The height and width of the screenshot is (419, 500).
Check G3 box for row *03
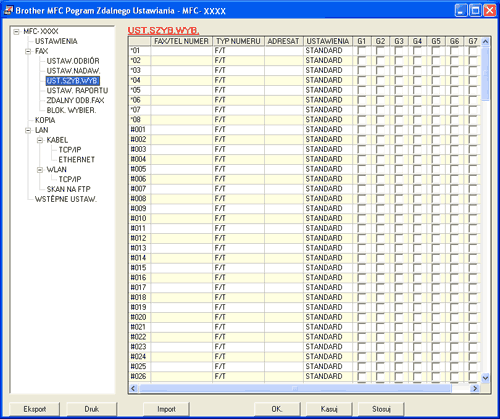click(398, 70)
